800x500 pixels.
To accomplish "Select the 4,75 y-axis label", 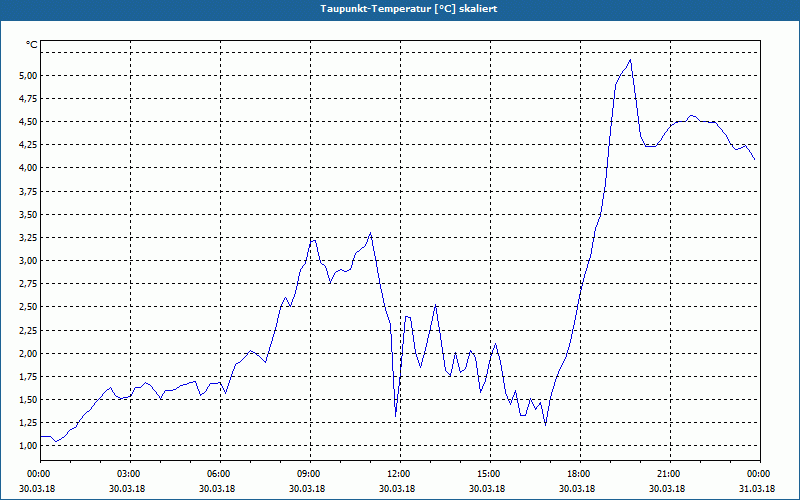I will (x=29, y=98).
